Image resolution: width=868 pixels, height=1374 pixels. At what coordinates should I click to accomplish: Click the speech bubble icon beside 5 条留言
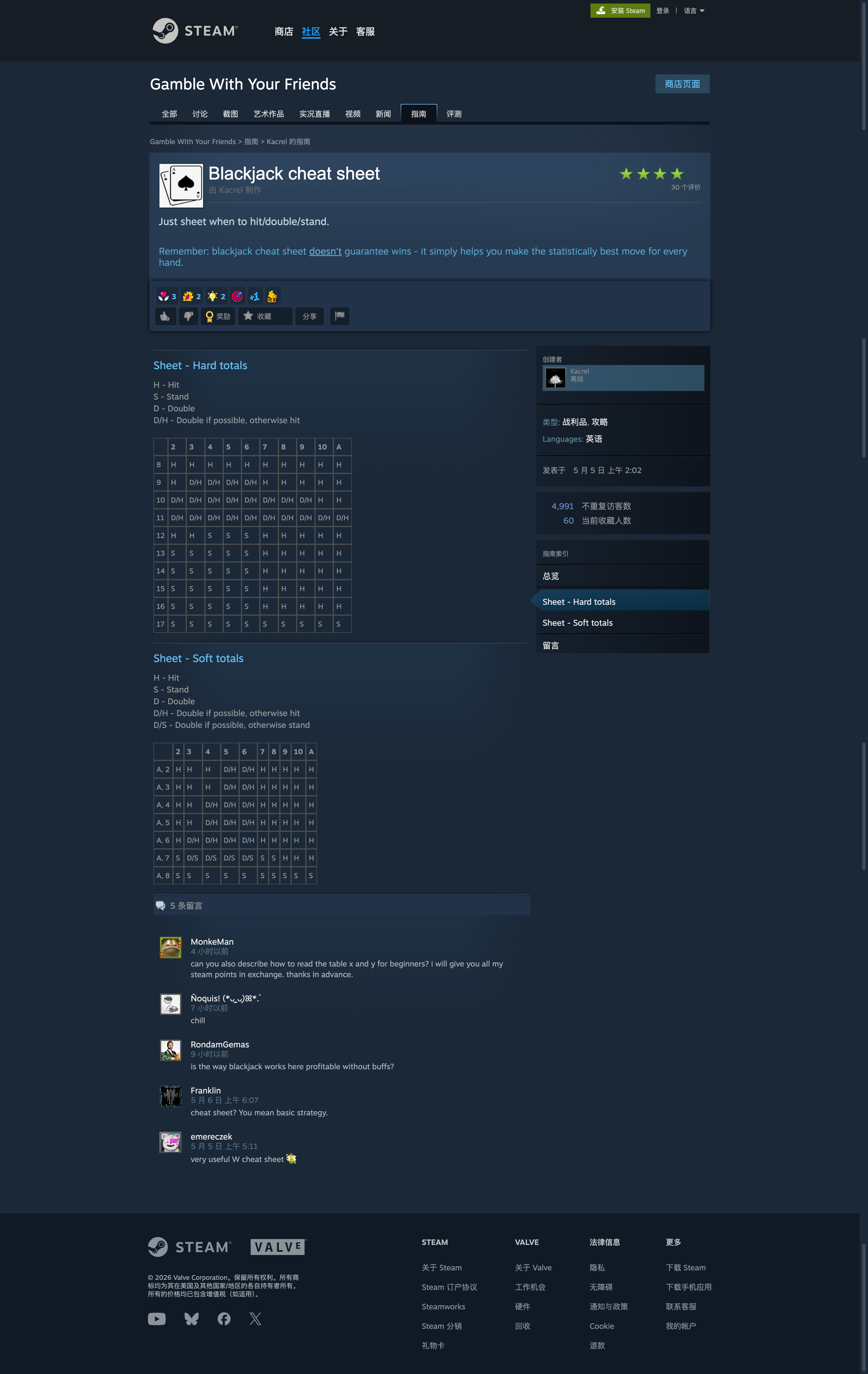(x=160, y=906)
